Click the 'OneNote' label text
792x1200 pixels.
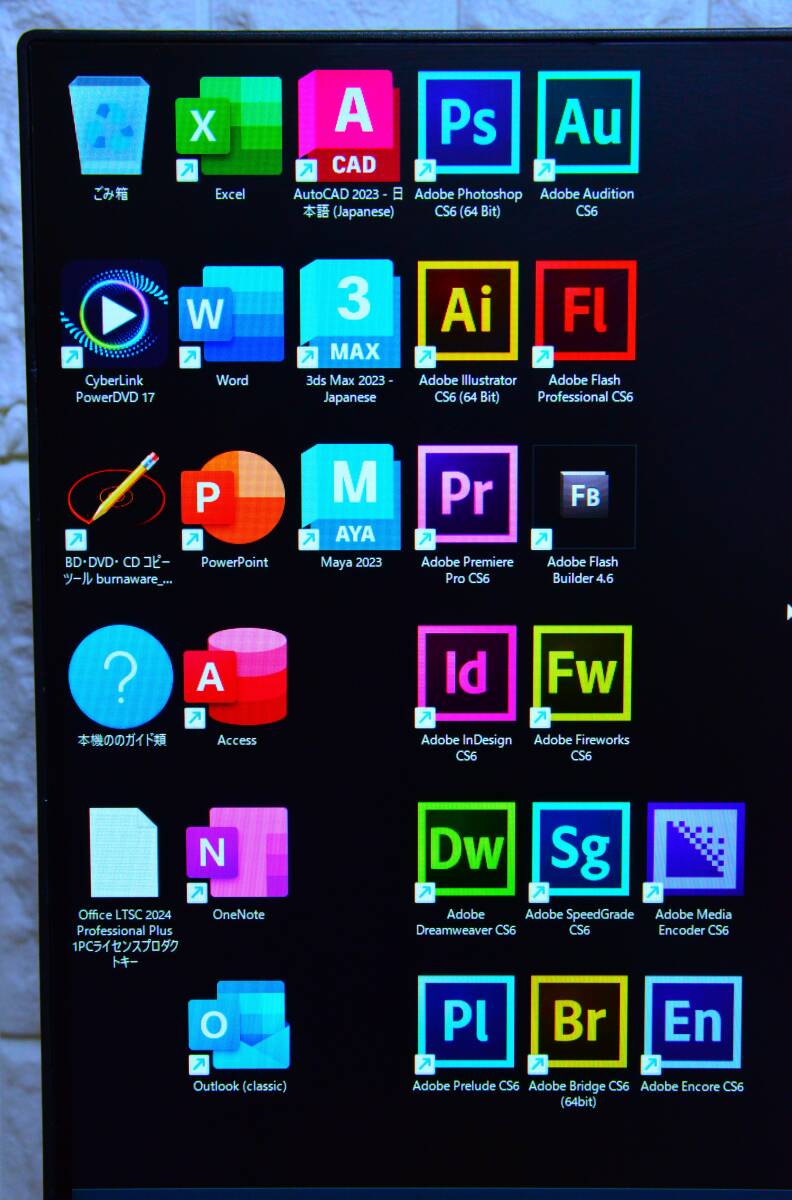coord(238,914)
